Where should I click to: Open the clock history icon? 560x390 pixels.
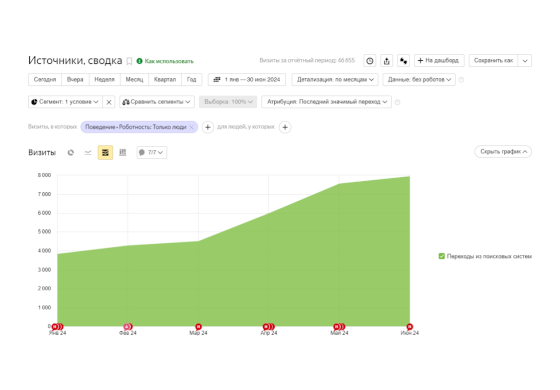pos(370,61)
